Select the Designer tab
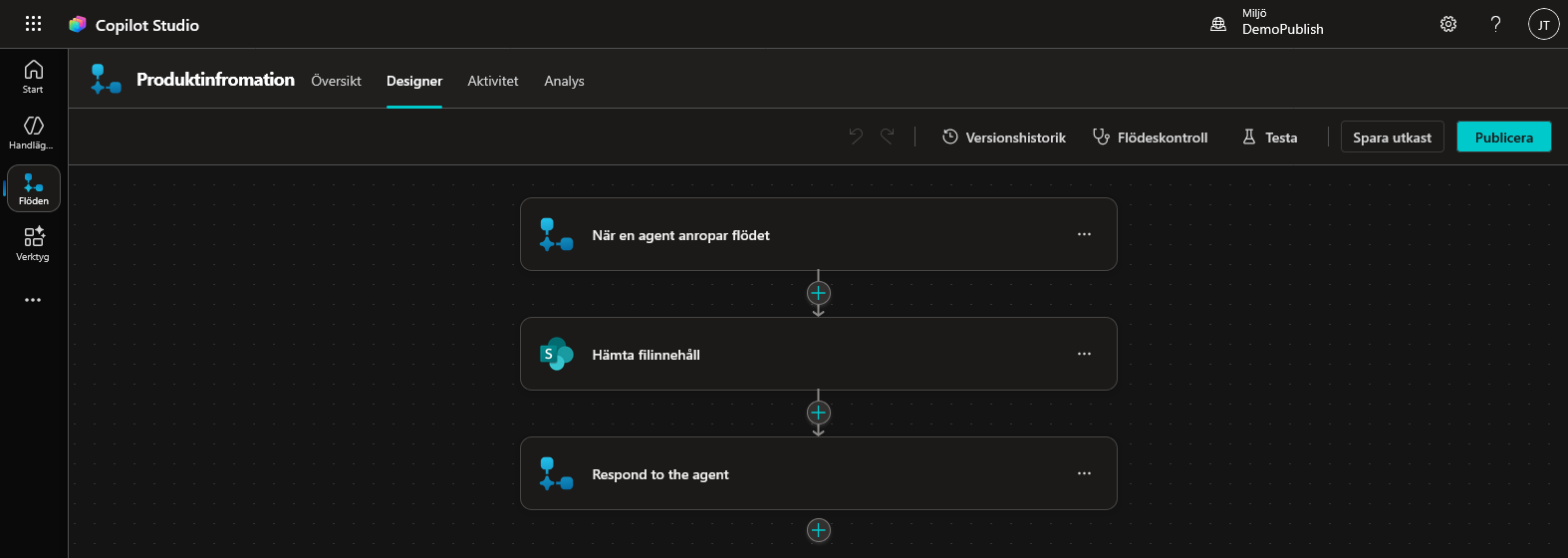 (414, 81)
